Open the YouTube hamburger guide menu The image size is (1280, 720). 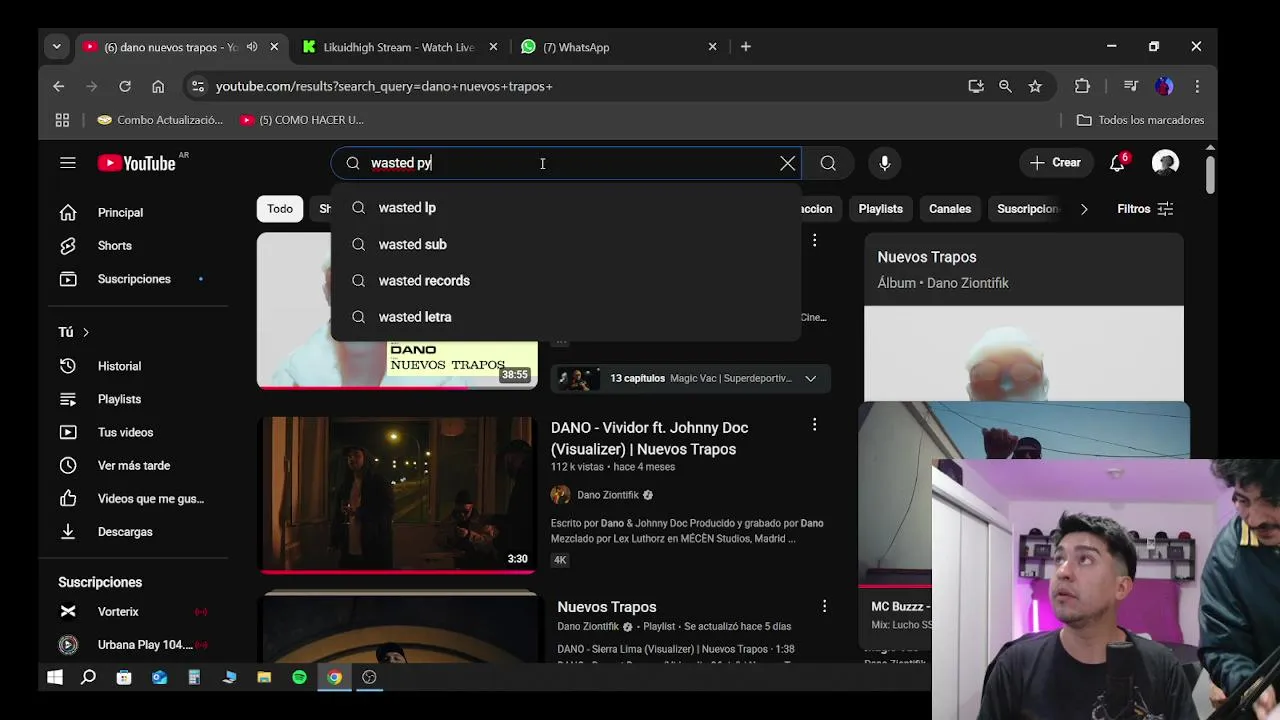[68, 163]
